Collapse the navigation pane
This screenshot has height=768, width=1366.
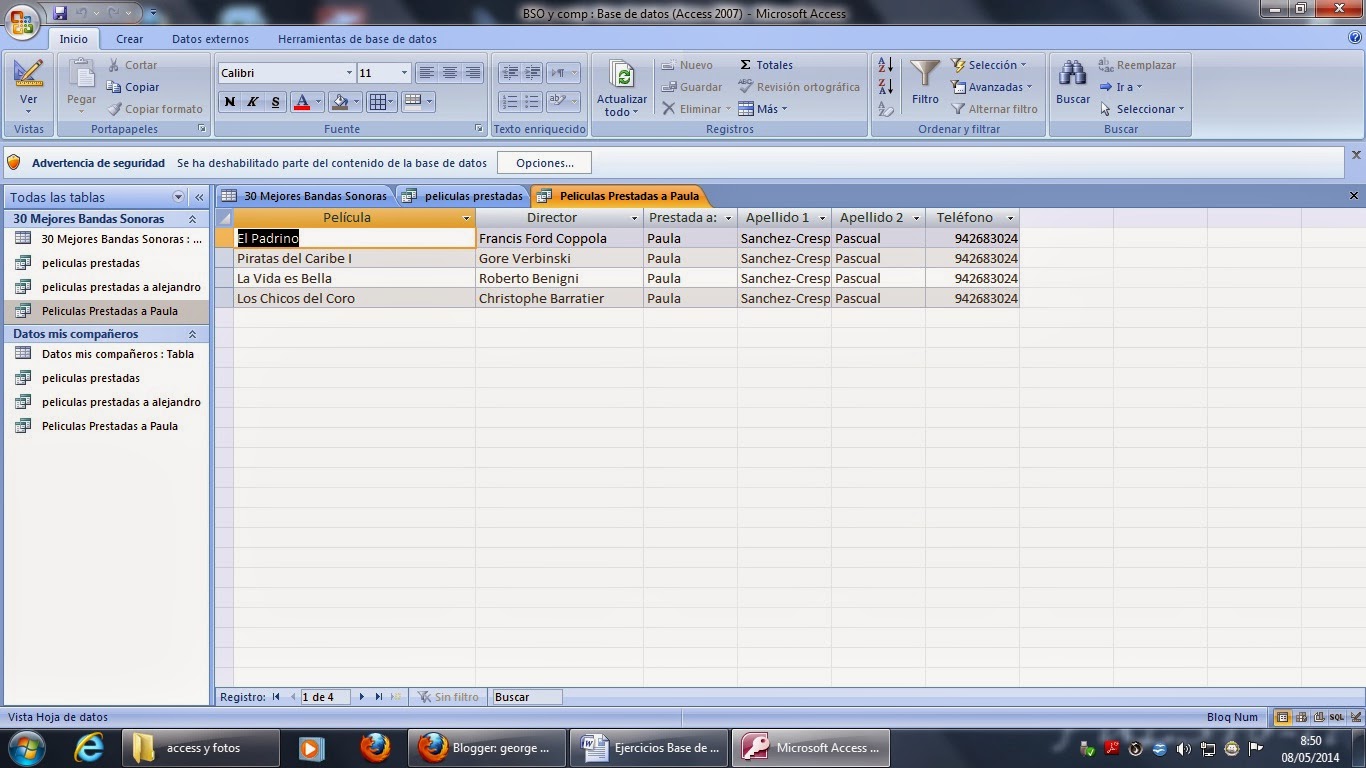coord(199,197)
